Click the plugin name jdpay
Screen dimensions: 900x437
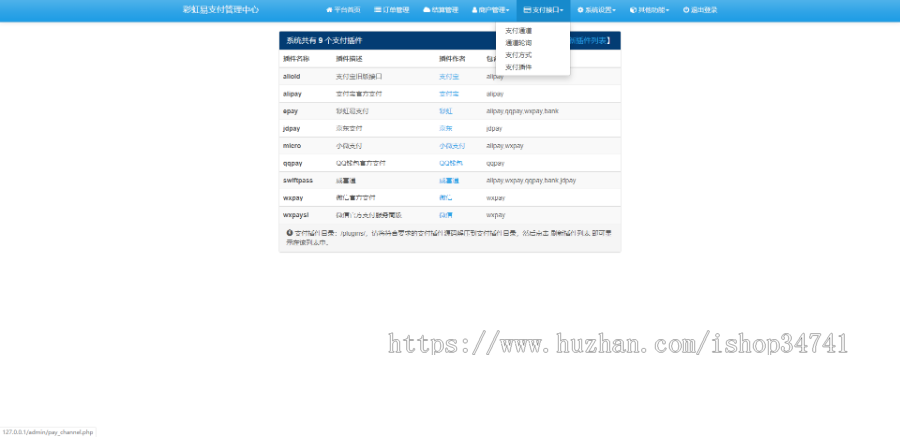(x=291, y=128)
